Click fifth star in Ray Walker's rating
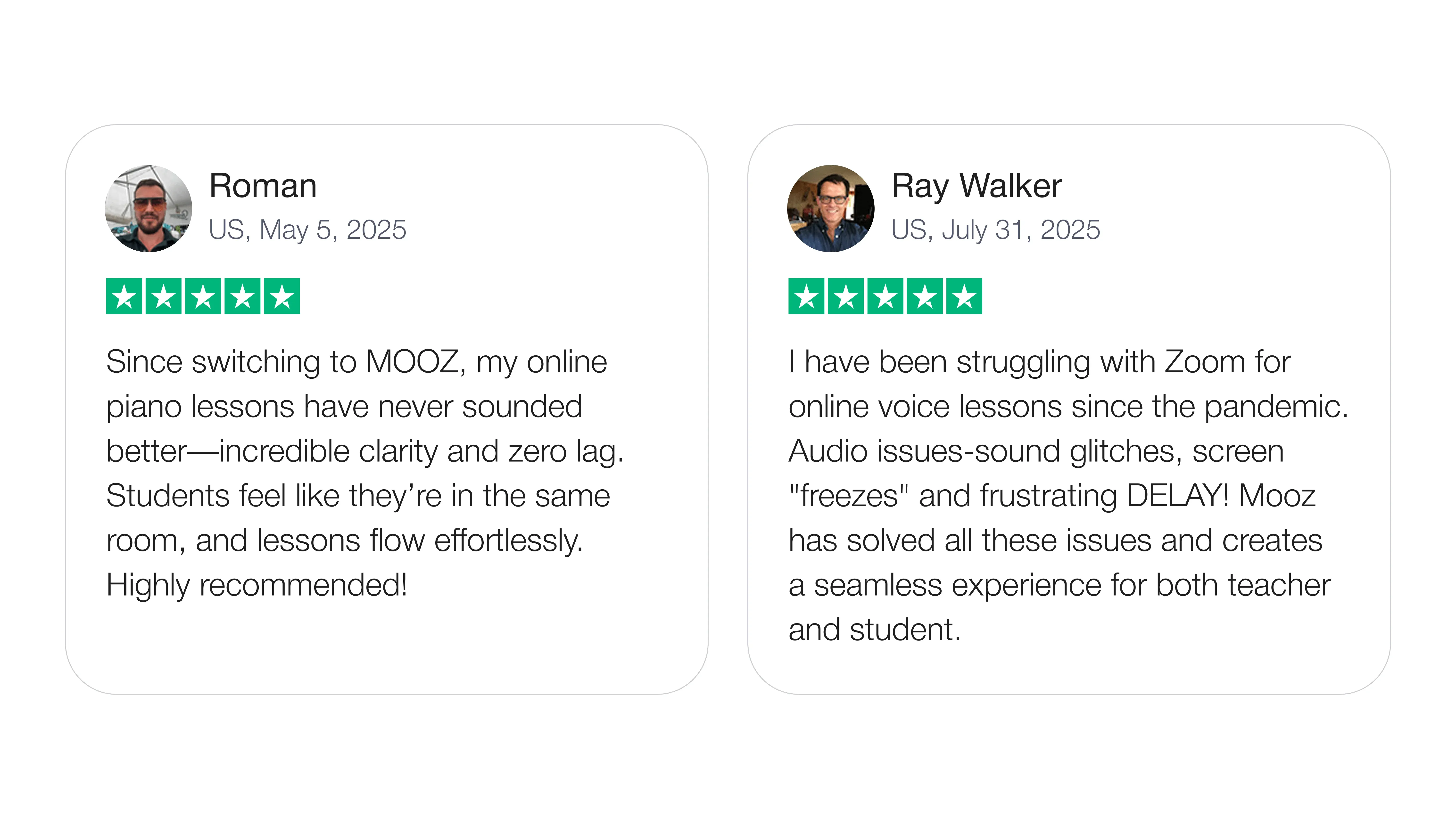This screenshot has height=819, width=1456. (964, 296)
